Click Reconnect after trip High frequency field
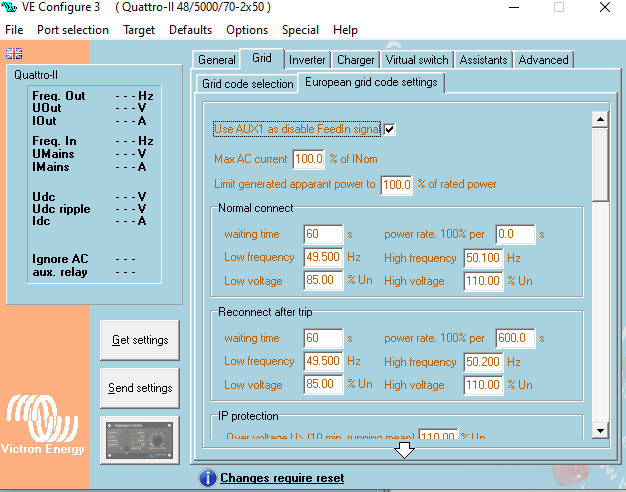626x492 pixels. pos(483,362)
